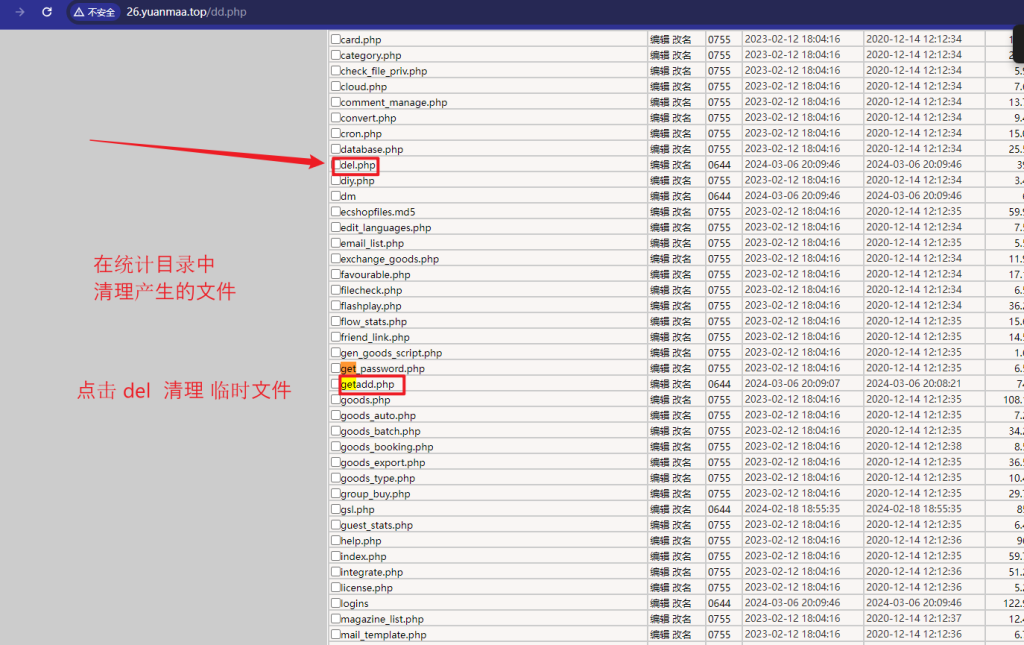Viewport: 1024px width, 645px height.
Task: Select the getadd.php checkbox
Action: [336, 384]
